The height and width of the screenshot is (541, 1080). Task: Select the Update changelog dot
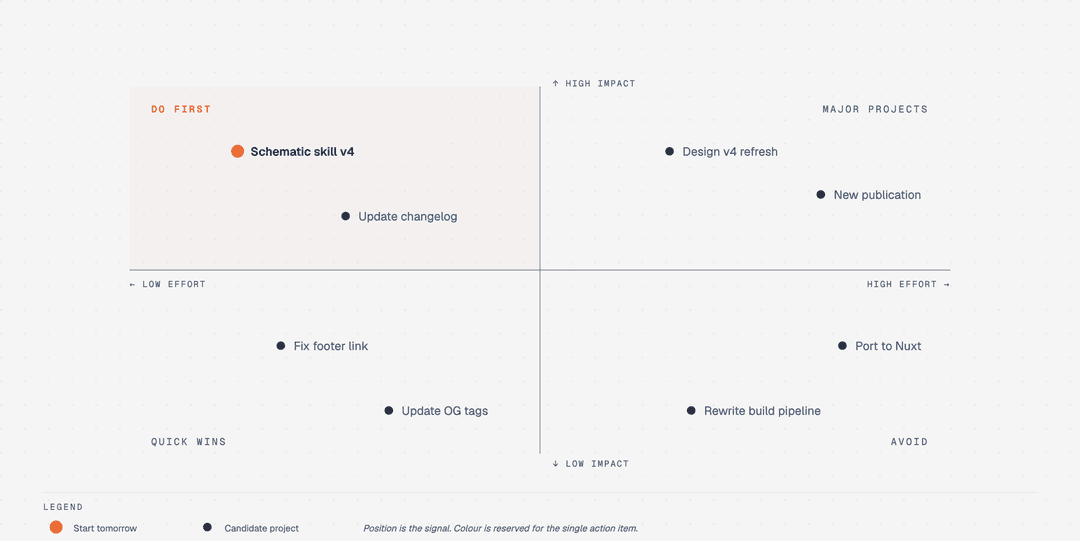click(x=346, y=216)
